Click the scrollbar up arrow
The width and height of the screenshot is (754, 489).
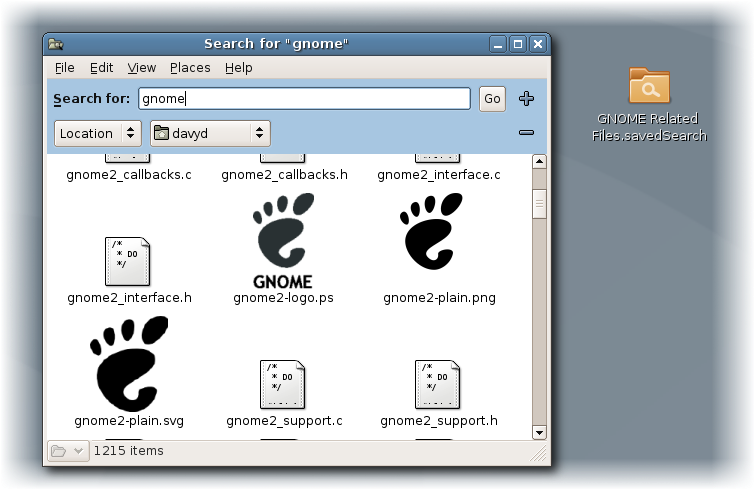pos(539,162)
